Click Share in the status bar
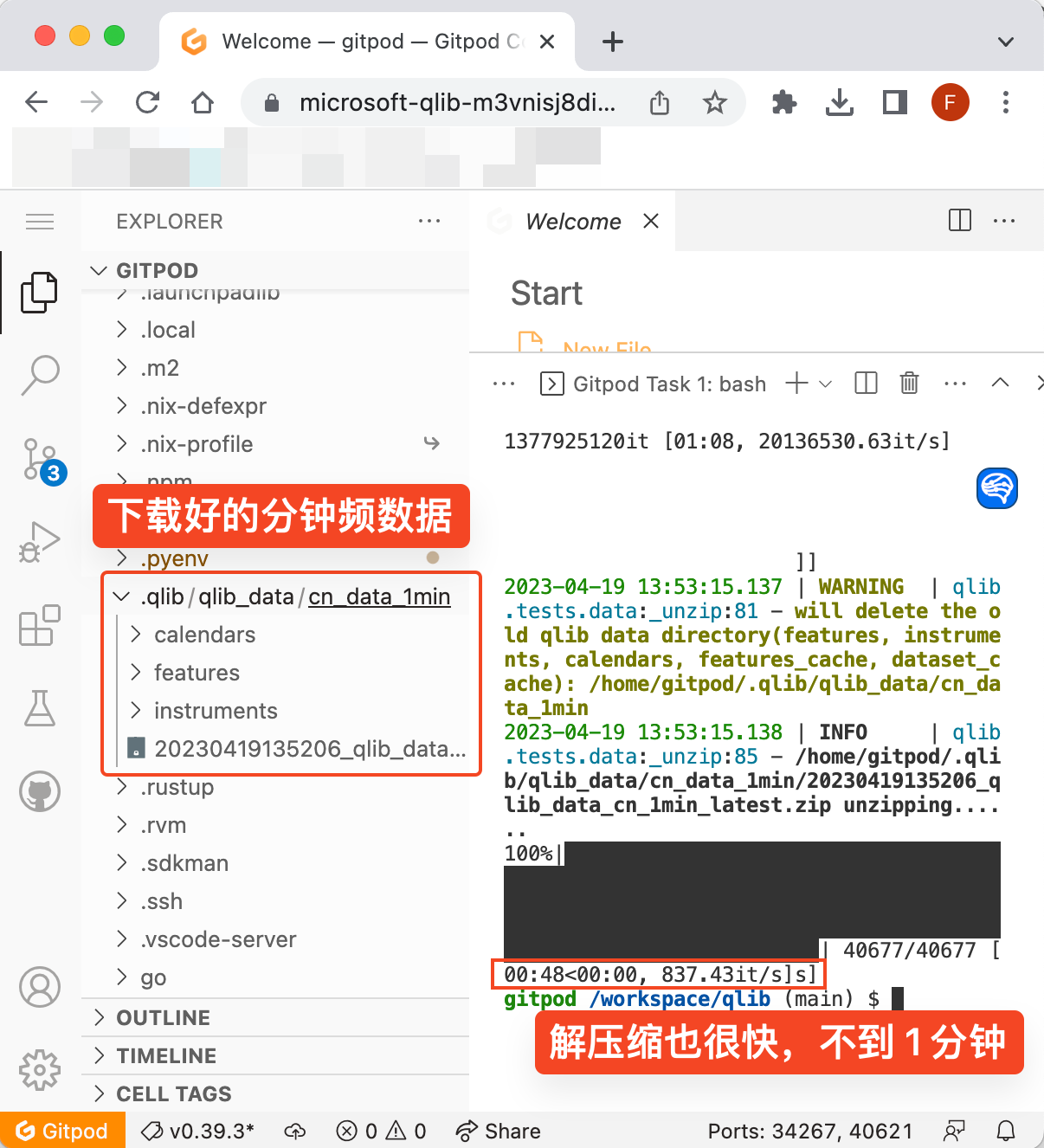The width and height of the screenshot is (1044, 1148). 499,1131
